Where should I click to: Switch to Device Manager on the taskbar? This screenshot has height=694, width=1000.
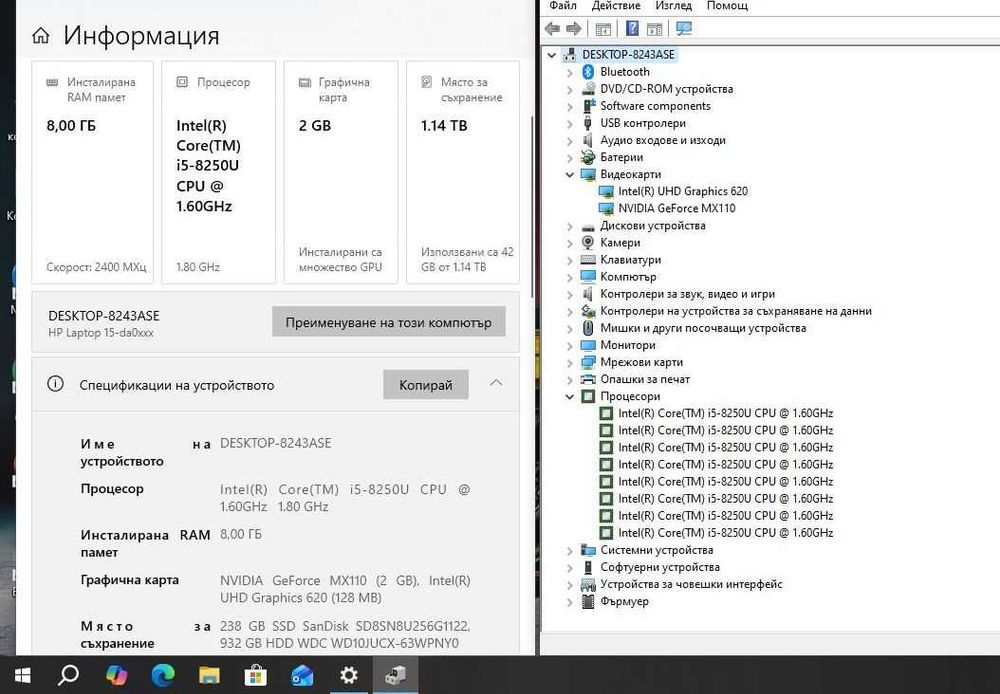click(395, 675)
